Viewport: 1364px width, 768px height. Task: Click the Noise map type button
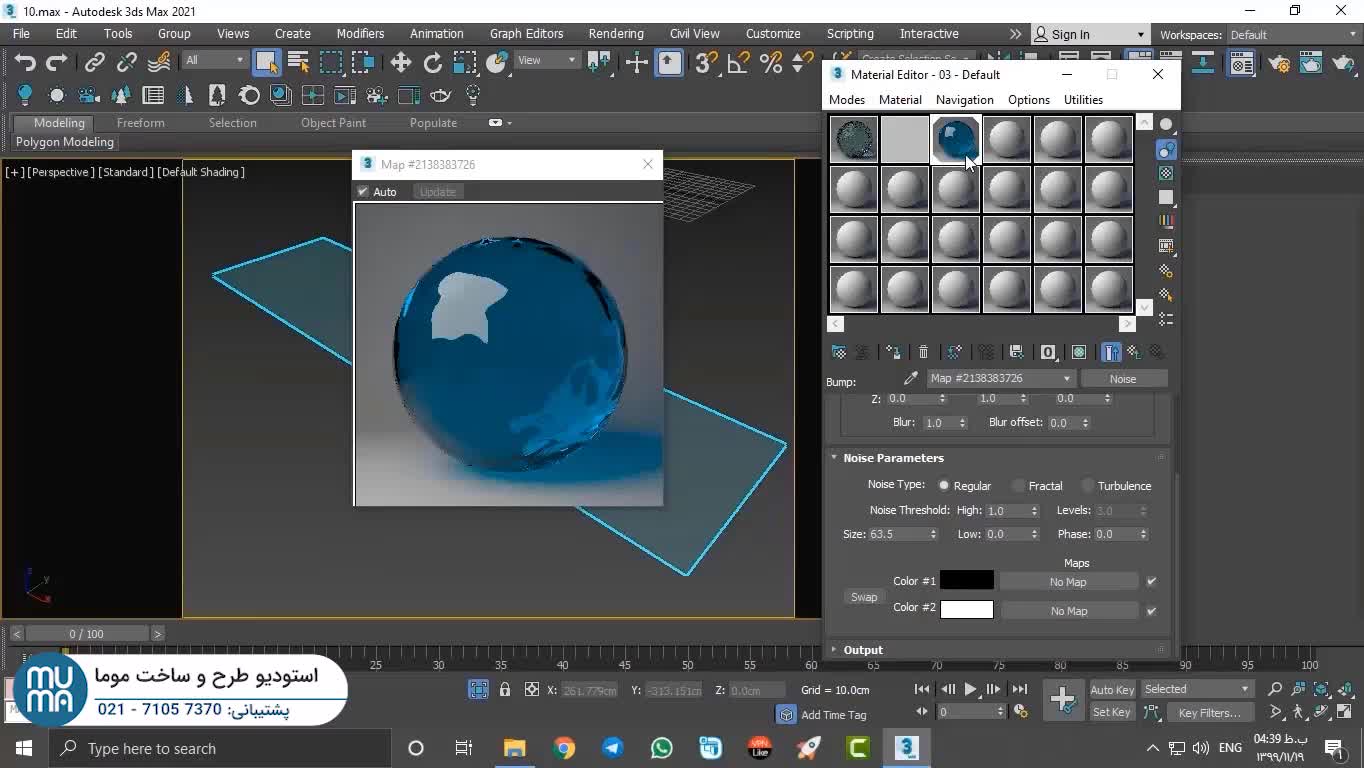(x=1122, y=379)
